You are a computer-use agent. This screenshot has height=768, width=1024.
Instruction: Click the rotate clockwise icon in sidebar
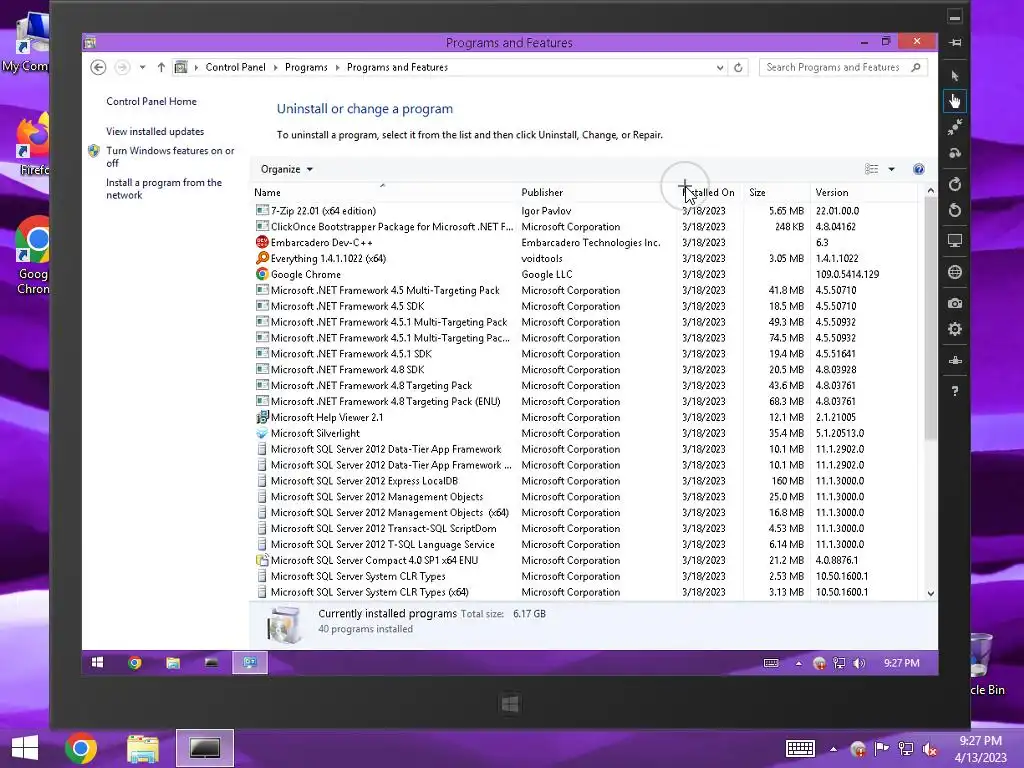(x=955, y=184)
